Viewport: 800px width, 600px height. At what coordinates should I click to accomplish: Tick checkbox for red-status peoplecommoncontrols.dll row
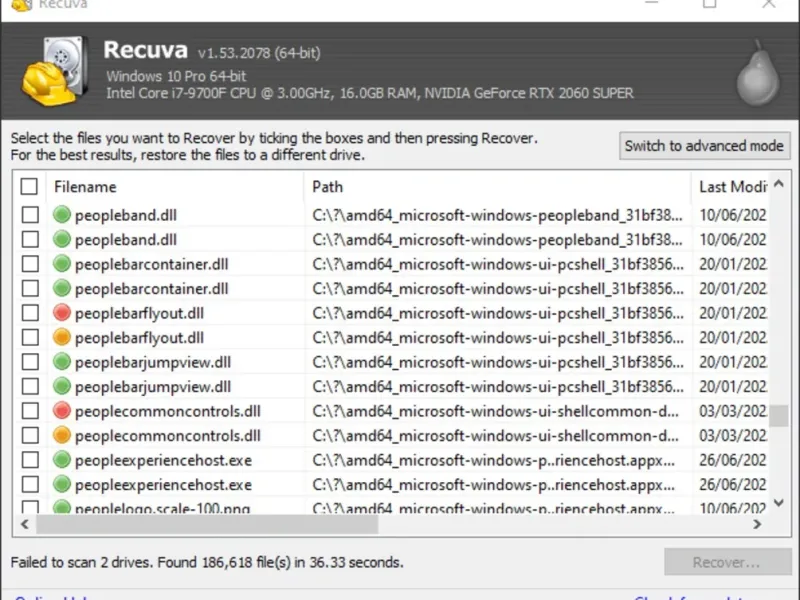tap(30, 411)
